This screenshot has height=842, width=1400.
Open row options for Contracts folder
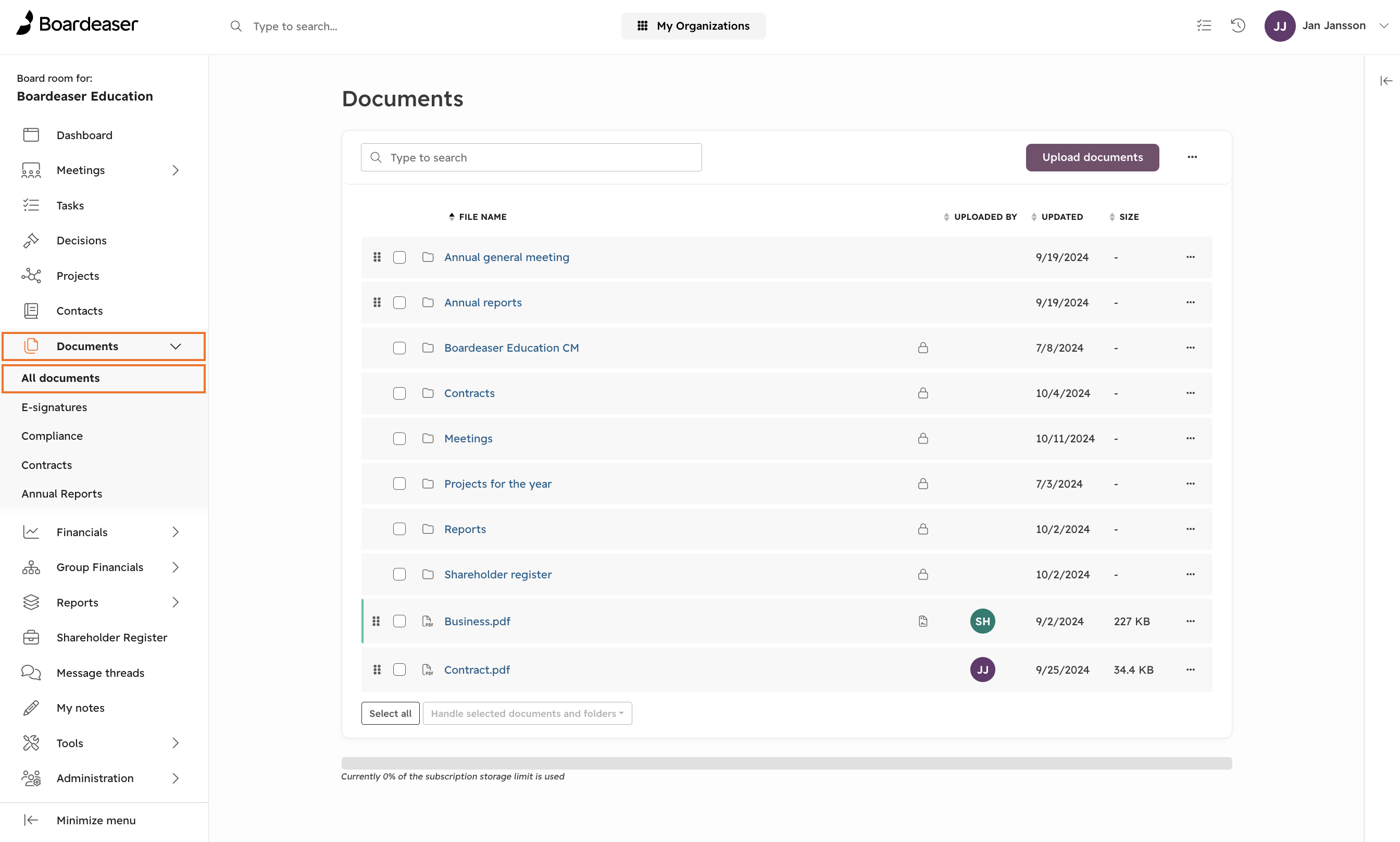pyautogui.click(x=1190, y=393)
